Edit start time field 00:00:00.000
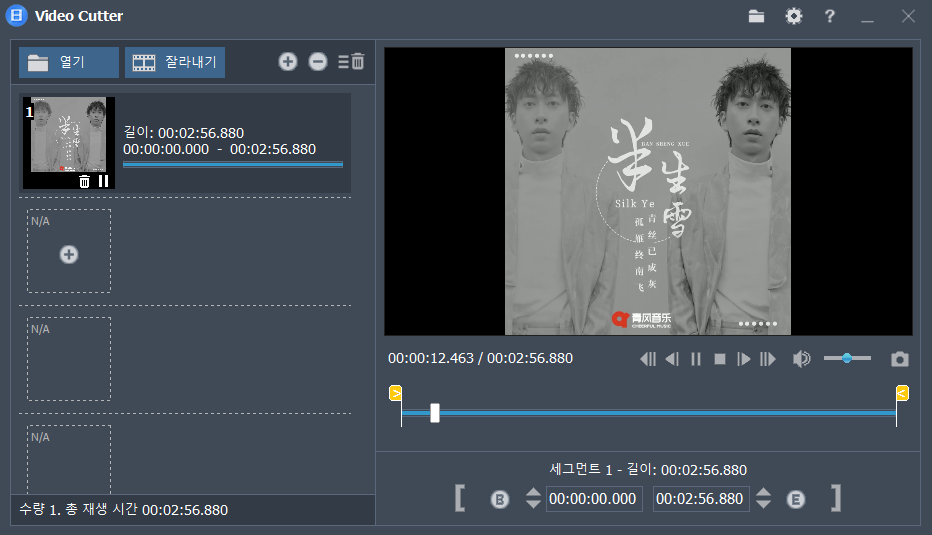Screen dimensions: 932x535 [x=594, y=499]
